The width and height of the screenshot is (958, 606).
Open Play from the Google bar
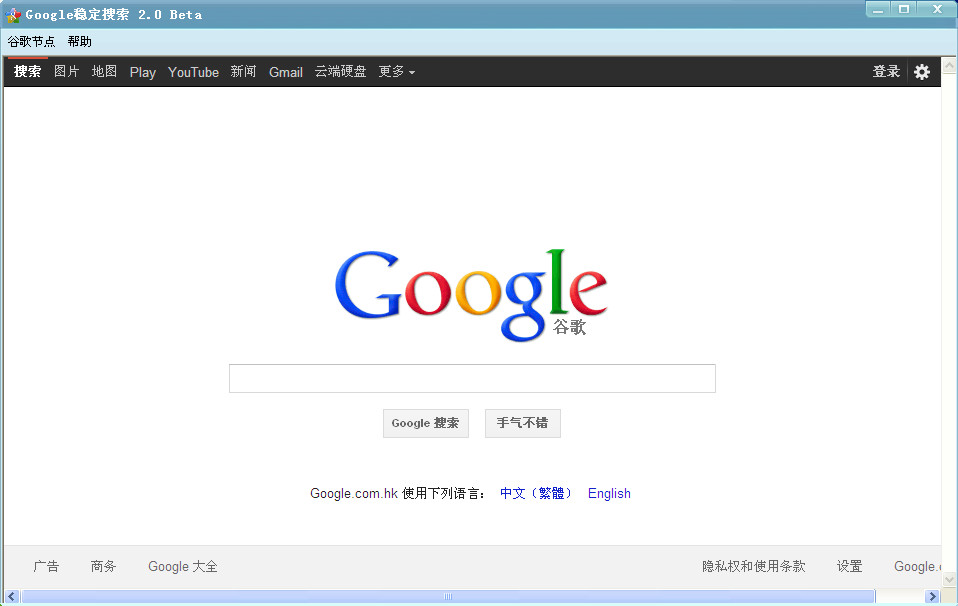coord(142,72)
